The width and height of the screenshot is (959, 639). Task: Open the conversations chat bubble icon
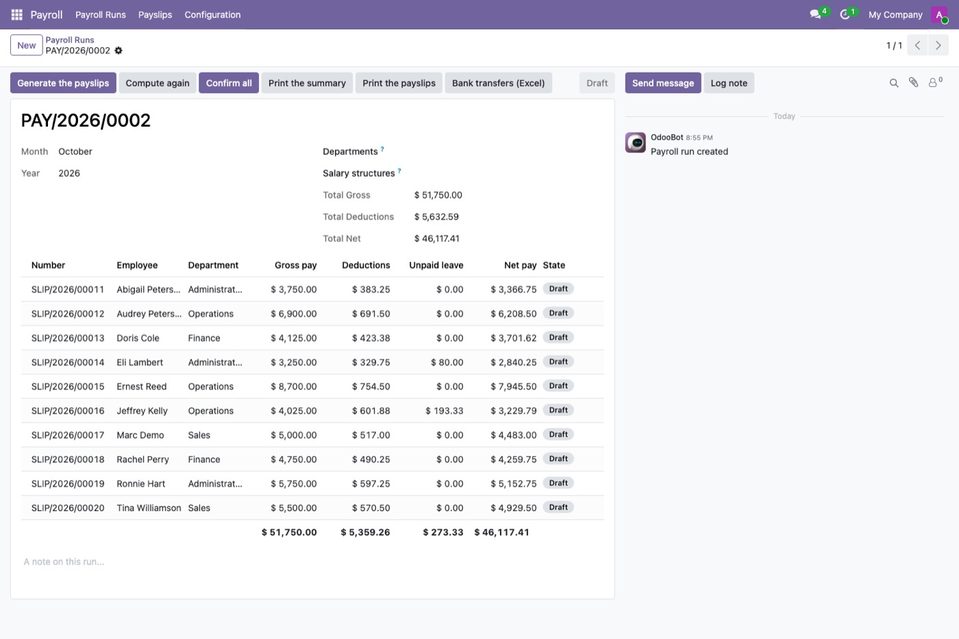[x=816, y=14]
